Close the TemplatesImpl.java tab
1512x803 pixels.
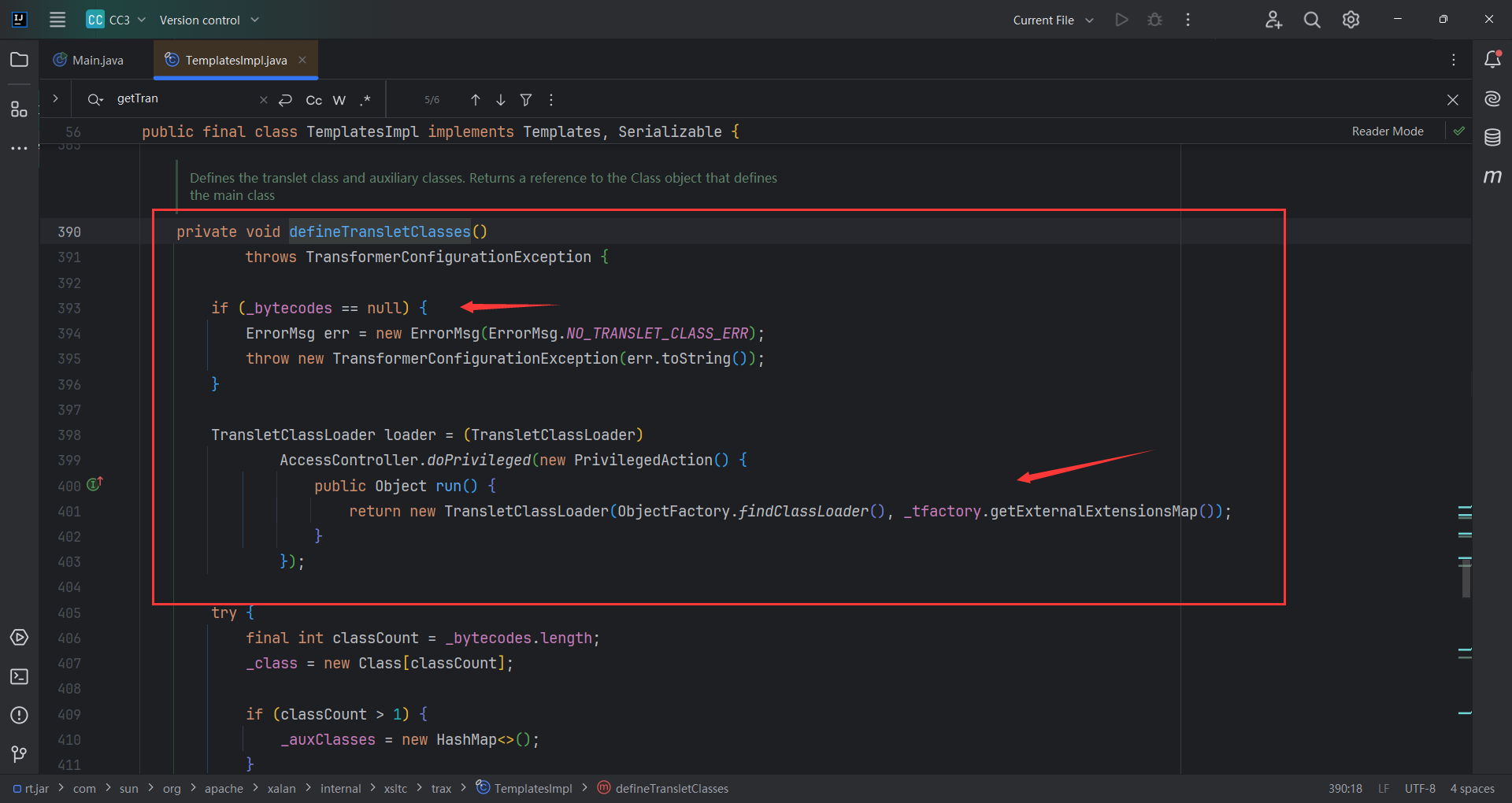(x=302, y=60)
